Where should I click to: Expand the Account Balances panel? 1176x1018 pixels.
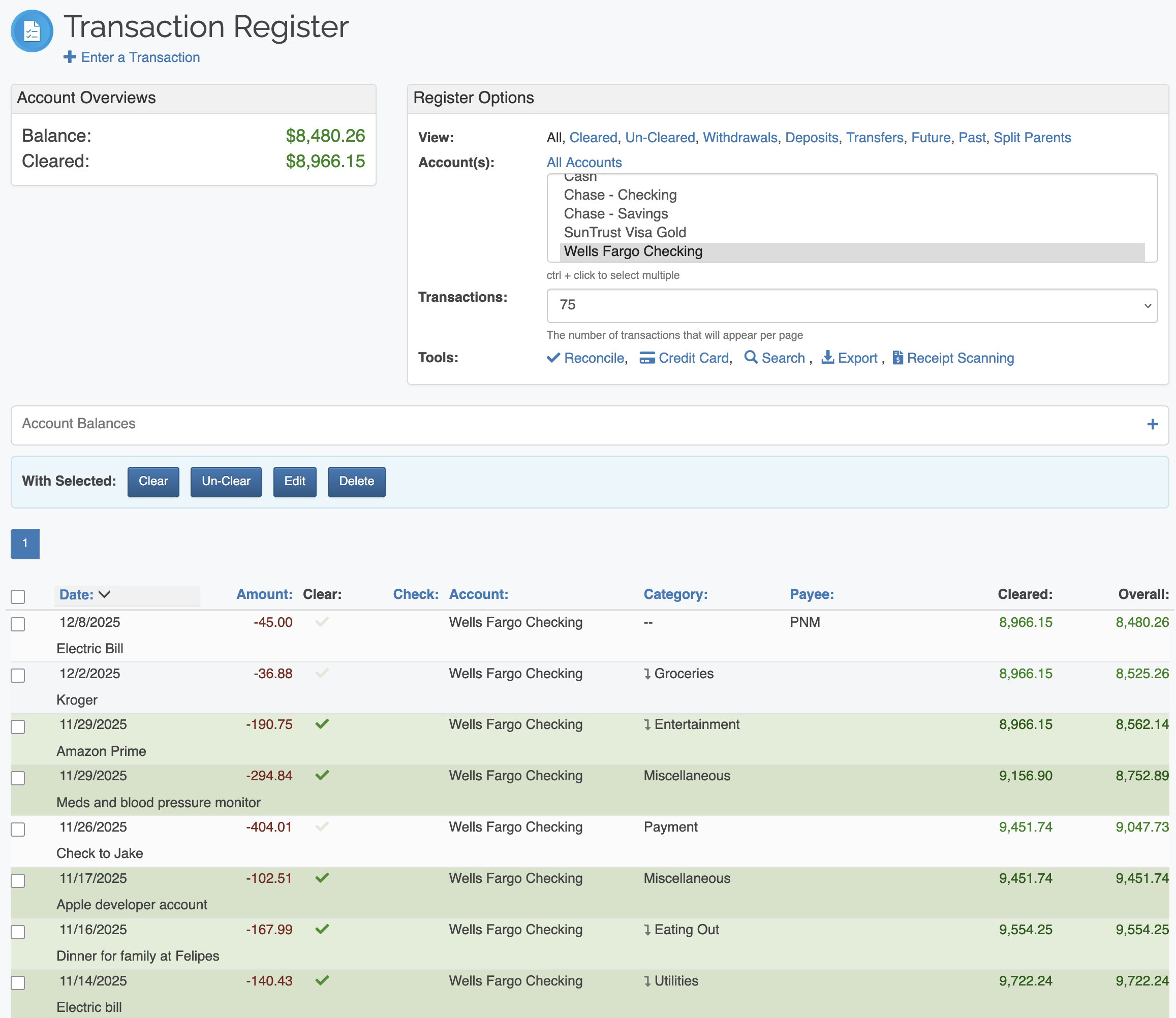tap(1152, 424)
